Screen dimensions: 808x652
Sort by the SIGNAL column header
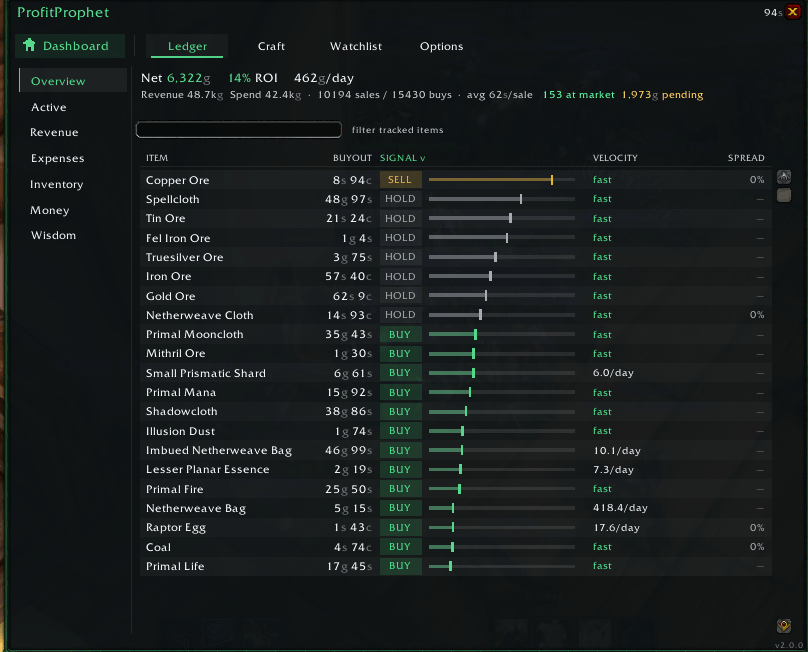[402, 158]
